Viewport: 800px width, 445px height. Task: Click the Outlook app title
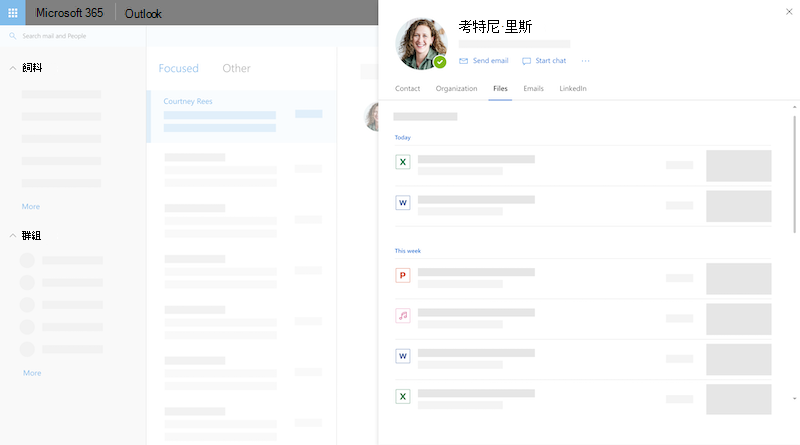[143, 14]
